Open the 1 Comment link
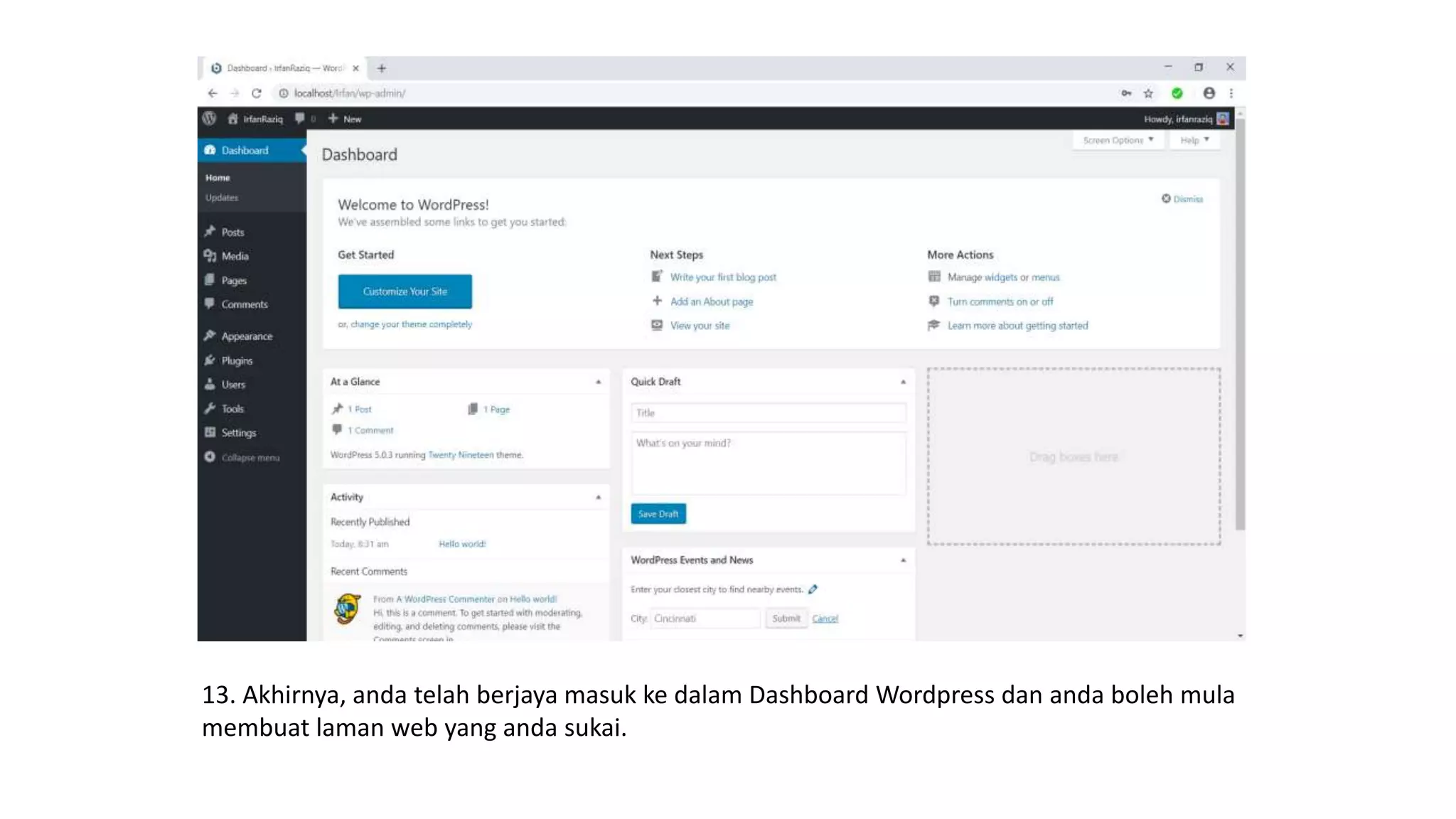This screenshot has height=819, width=1456. pos(370,430)
